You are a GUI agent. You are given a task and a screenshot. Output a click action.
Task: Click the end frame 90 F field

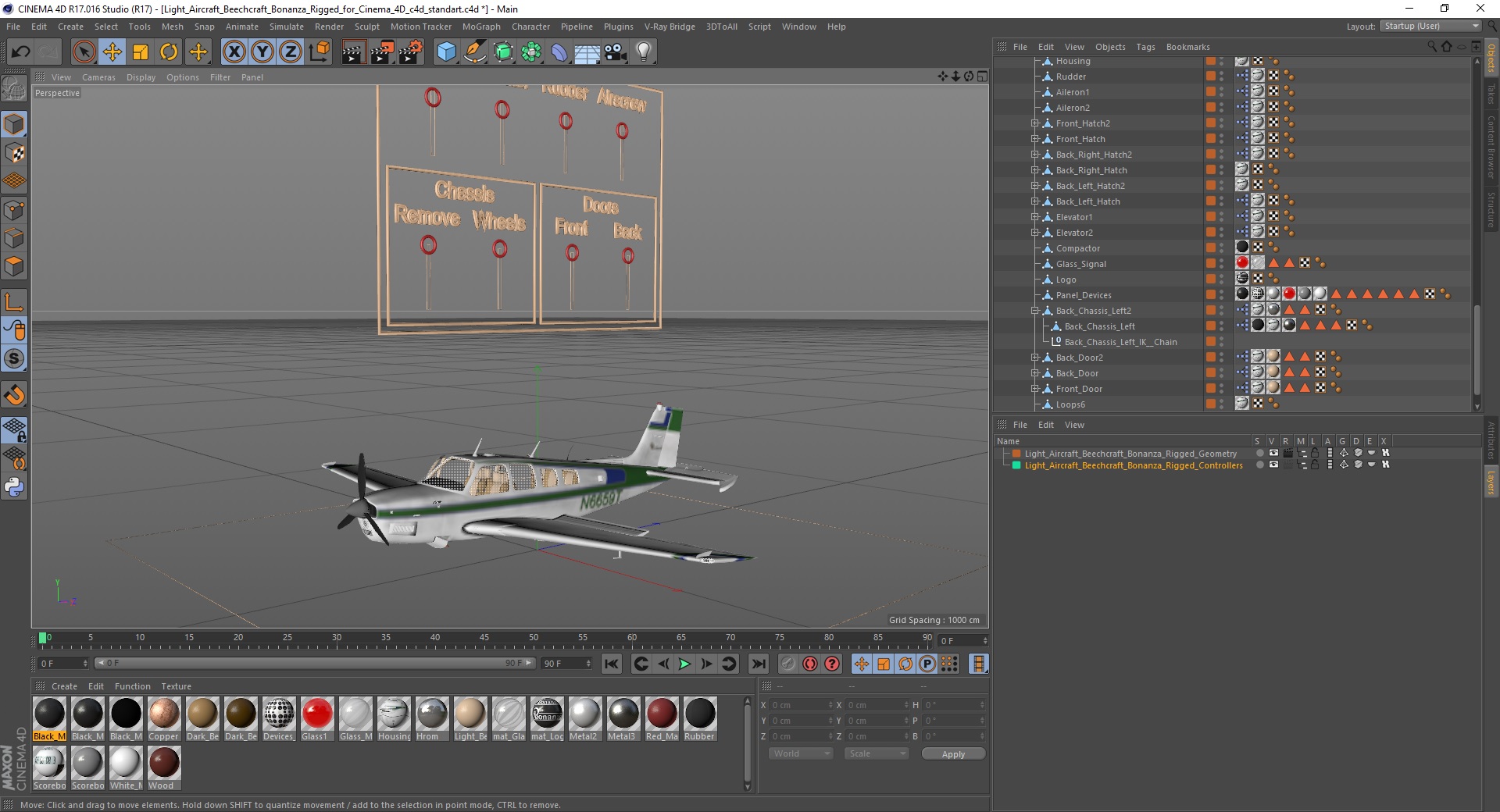point(567,664)
